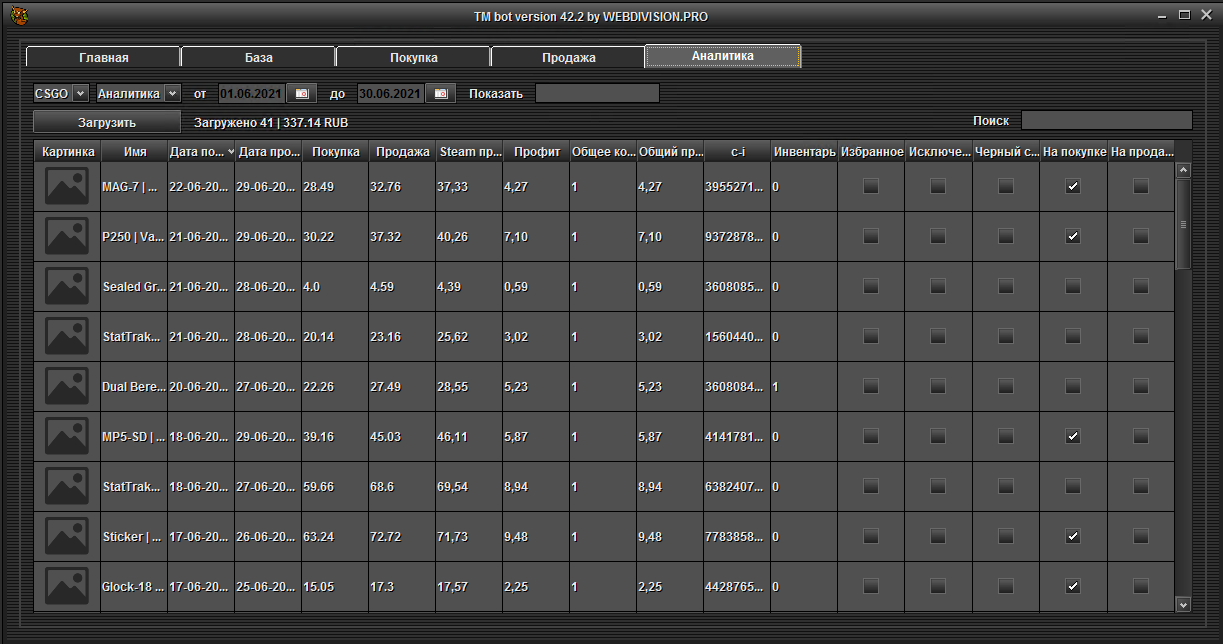
Task: Open calendar picker for the end date
Action: [x=440, y=93]
